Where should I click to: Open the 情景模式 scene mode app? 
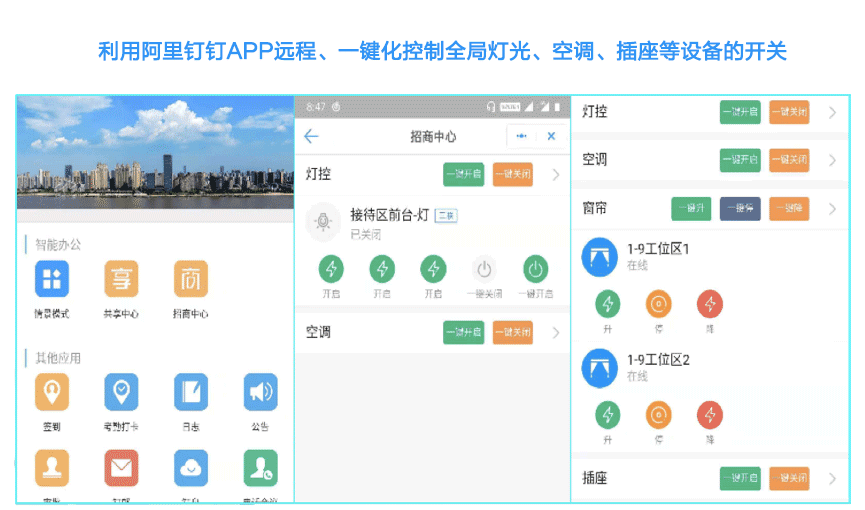pyautogui.click(x=52, y=279)
